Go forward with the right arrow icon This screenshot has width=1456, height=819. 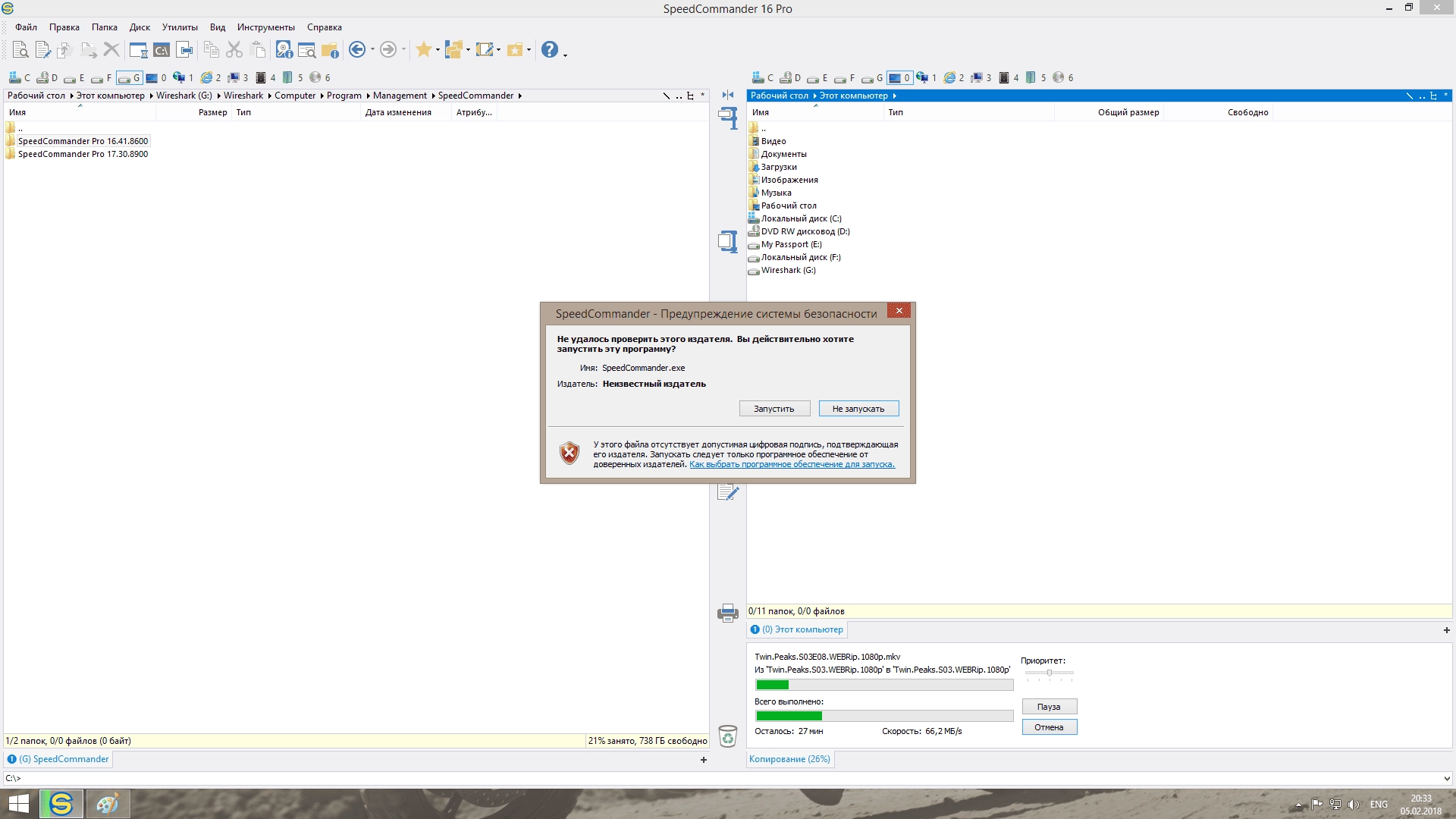click(388, 50)
